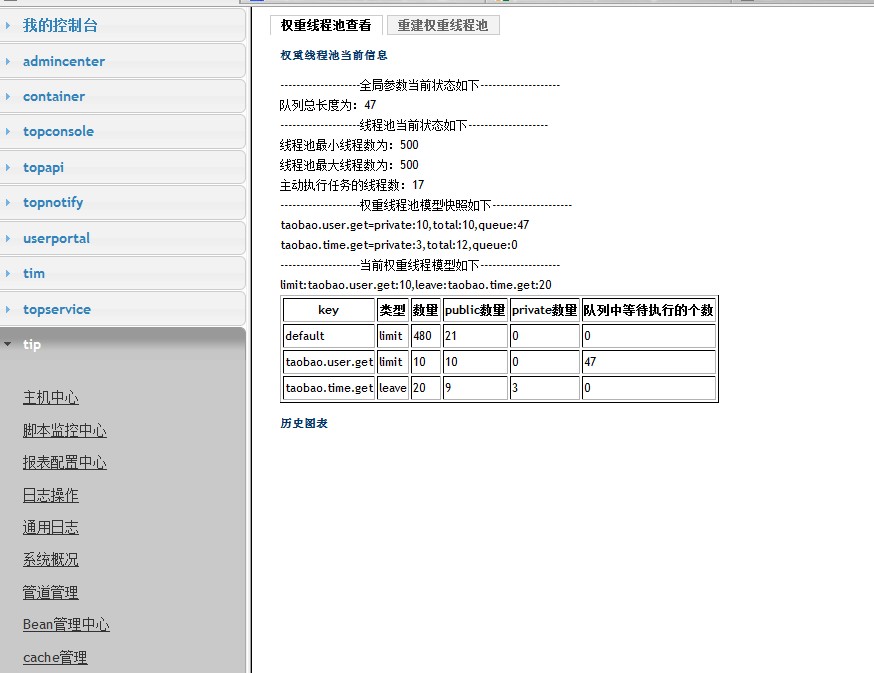Open the topconsole sidebar section
The image size is (874, 673).
[x=122, y=132]
